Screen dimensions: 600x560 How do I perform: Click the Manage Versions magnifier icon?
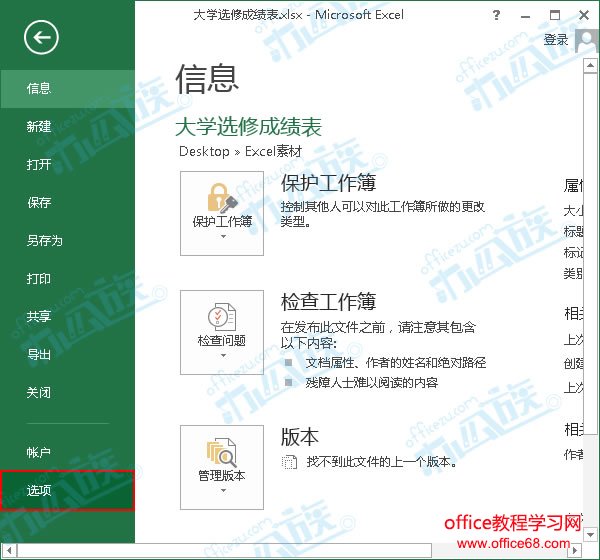pos(222,453)
